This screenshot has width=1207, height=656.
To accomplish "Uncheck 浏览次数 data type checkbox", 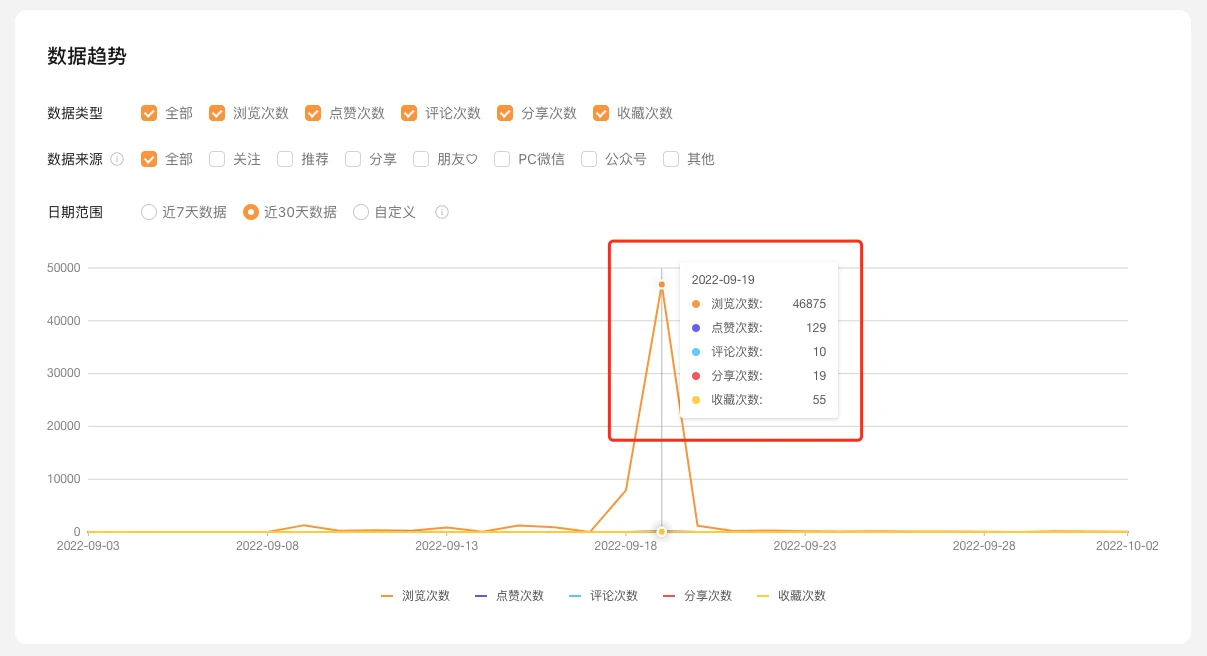I will [x=217, y=113].
